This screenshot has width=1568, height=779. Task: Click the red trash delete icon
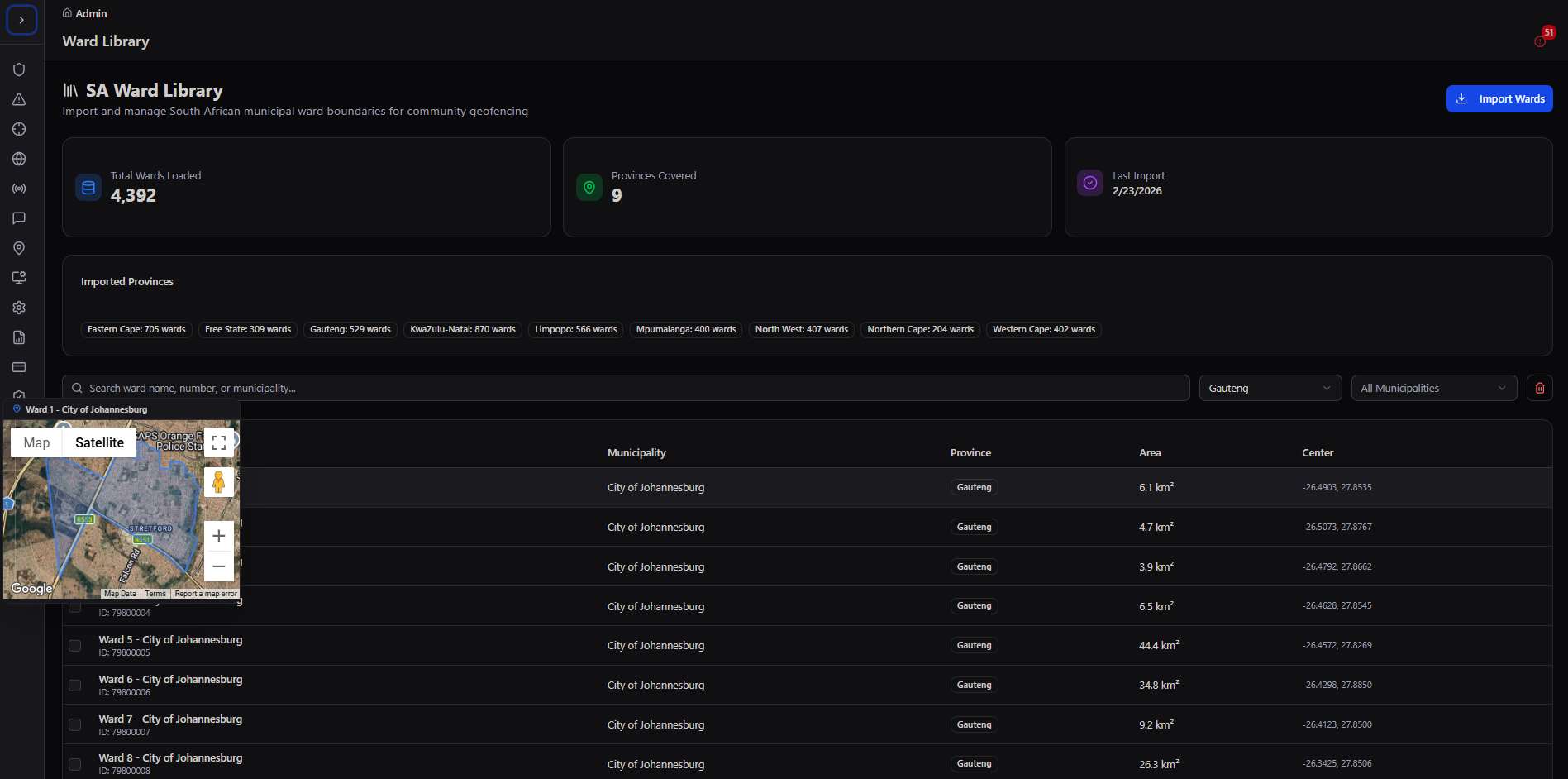coord(1539,388)
